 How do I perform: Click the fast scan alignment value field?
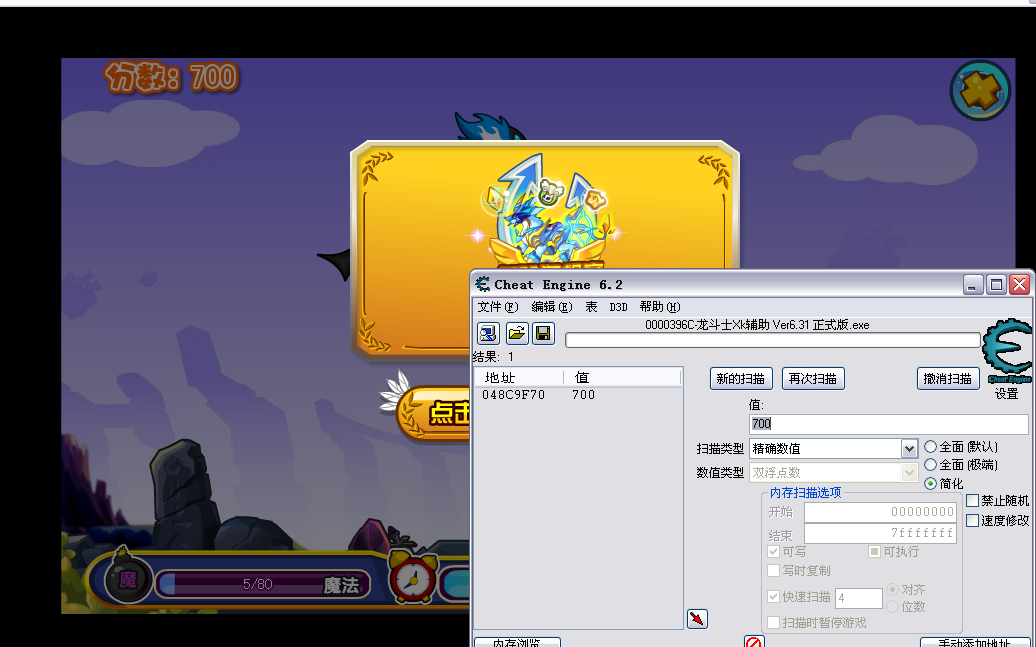pyautogui.click(x=859, y=598)
